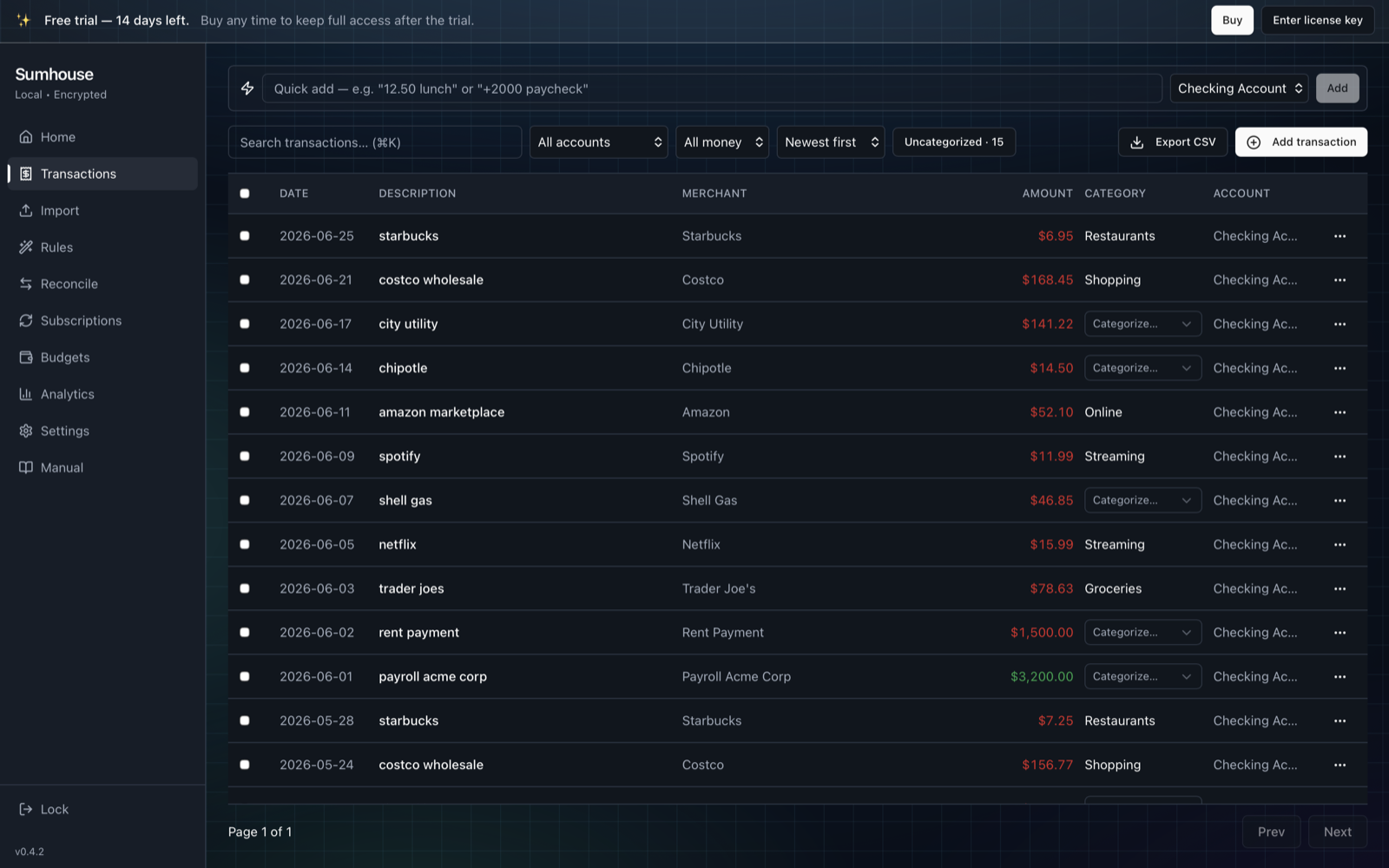Open row actions for shell gas
Image resolution: width=1389 pixels, height=868 pixels.
point(1340,501)
